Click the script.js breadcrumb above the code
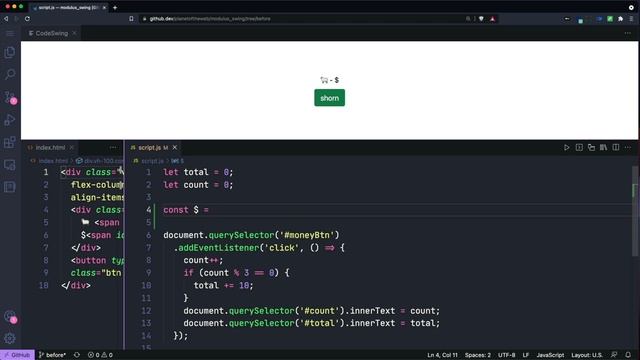This screenshot has width=640, height=360. tap(152, 161)
